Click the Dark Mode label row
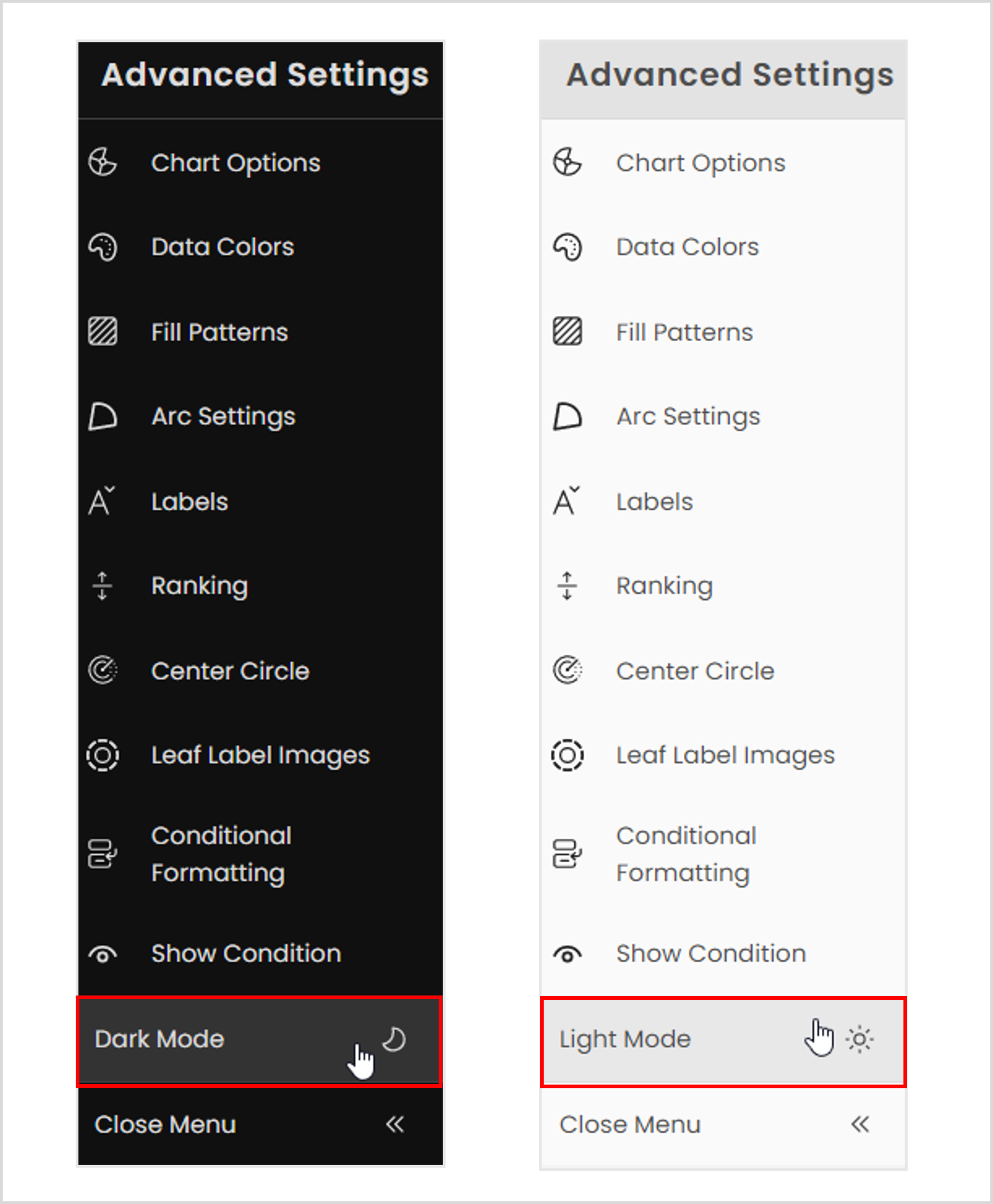The image size is (993, 1204). [x=159, y=1039]
